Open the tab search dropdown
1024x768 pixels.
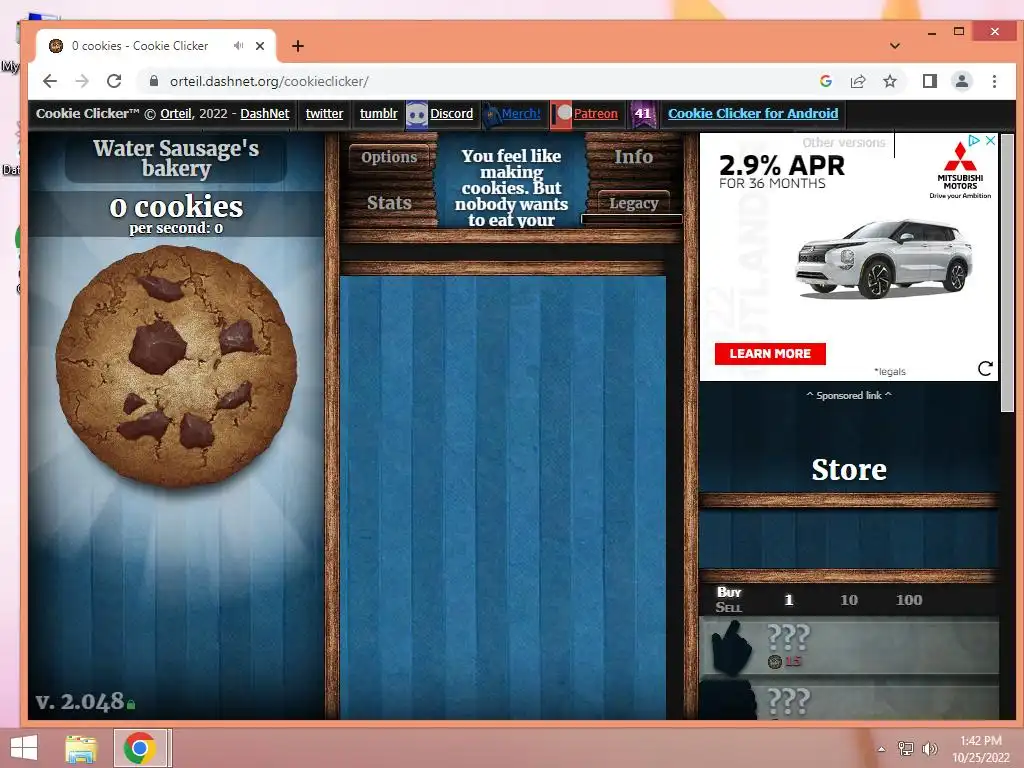click(x=895, y=46)
